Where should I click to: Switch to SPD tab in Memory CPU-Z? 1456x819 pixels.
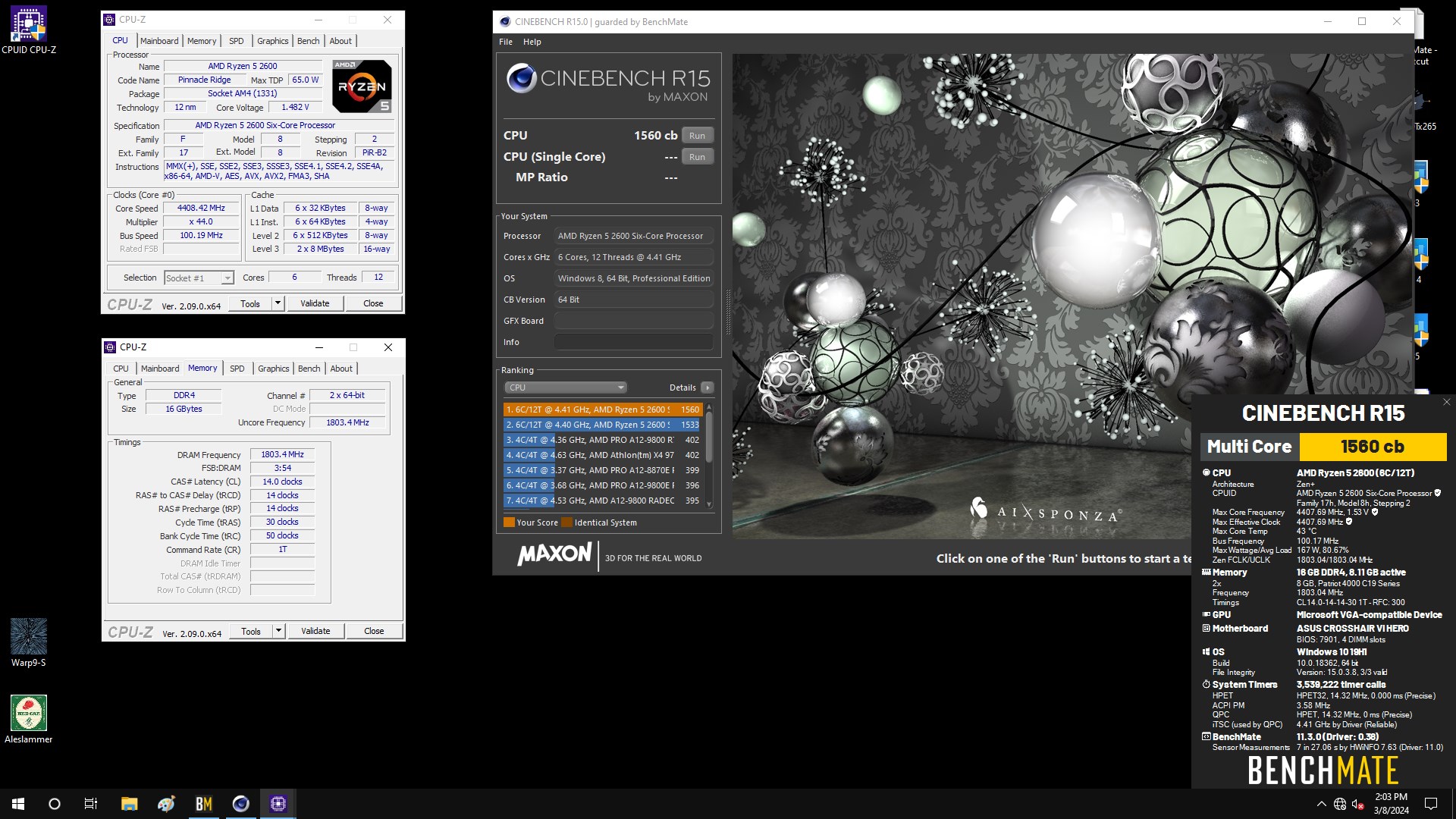[x=237, y=369]
